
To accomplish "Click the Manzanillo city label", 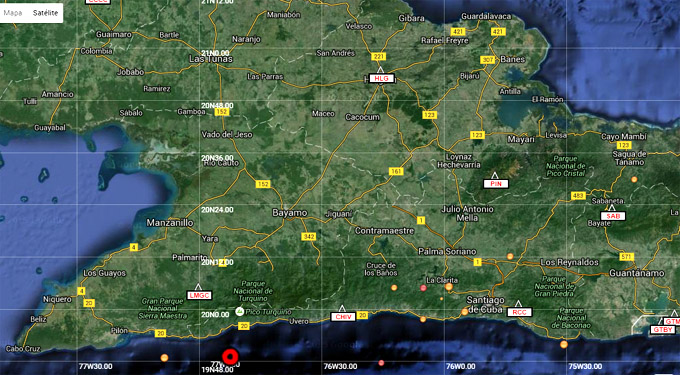I will pyautogui.click(x=170, y=223).
